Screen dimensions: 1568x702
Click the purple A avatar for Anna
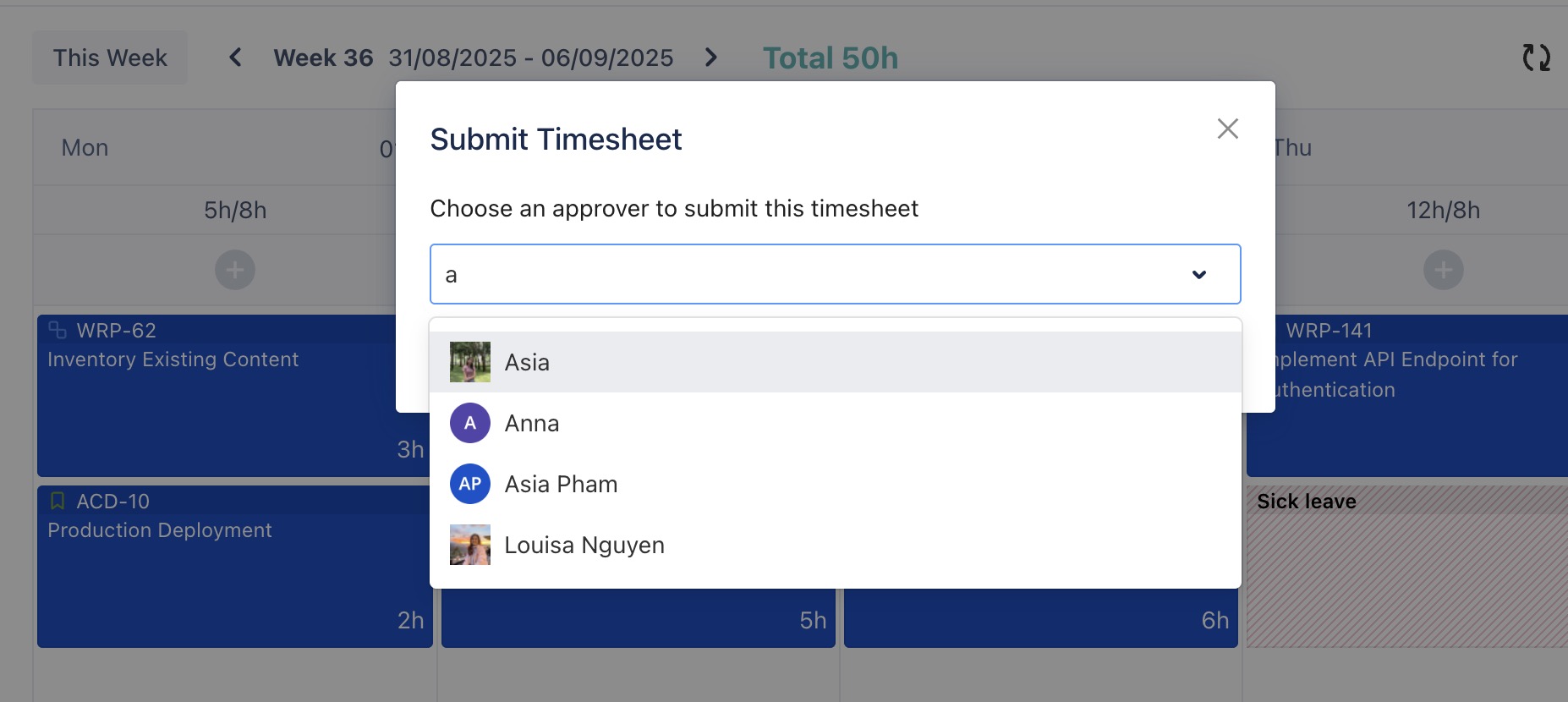tap(470, 423)
